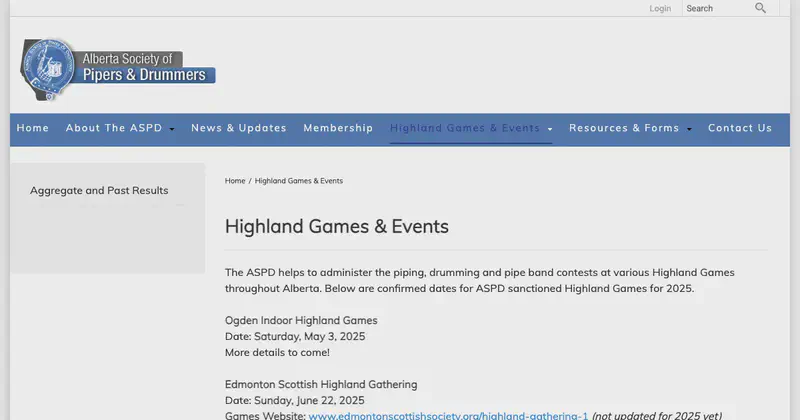800x420 pixels.
Task: Expand the About The ASPD dropdown arrow
Action: pos(172,129)
